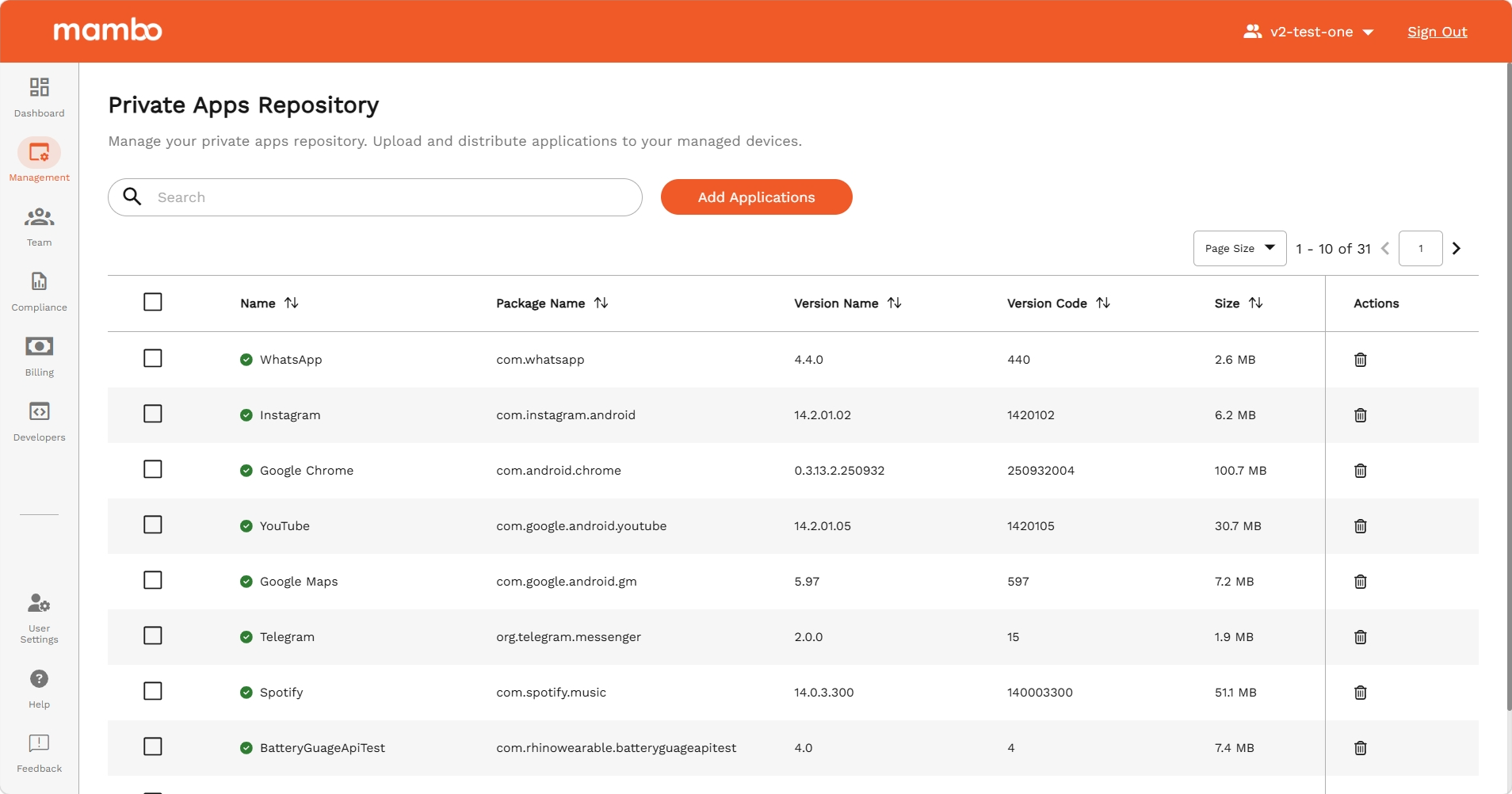Go to next page arrow
Screen dimensions: 1512x794
(1457, 248)
